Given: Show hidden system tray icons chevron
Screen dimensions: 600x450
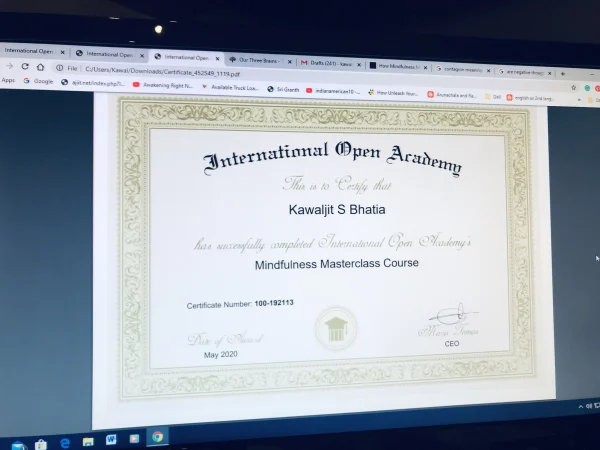Looking at the screenshot, I should [x=580, y=407].
